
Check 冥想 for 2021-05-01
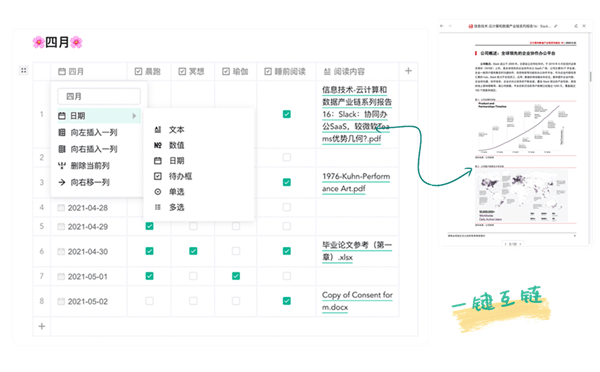(x=193, y=276)
